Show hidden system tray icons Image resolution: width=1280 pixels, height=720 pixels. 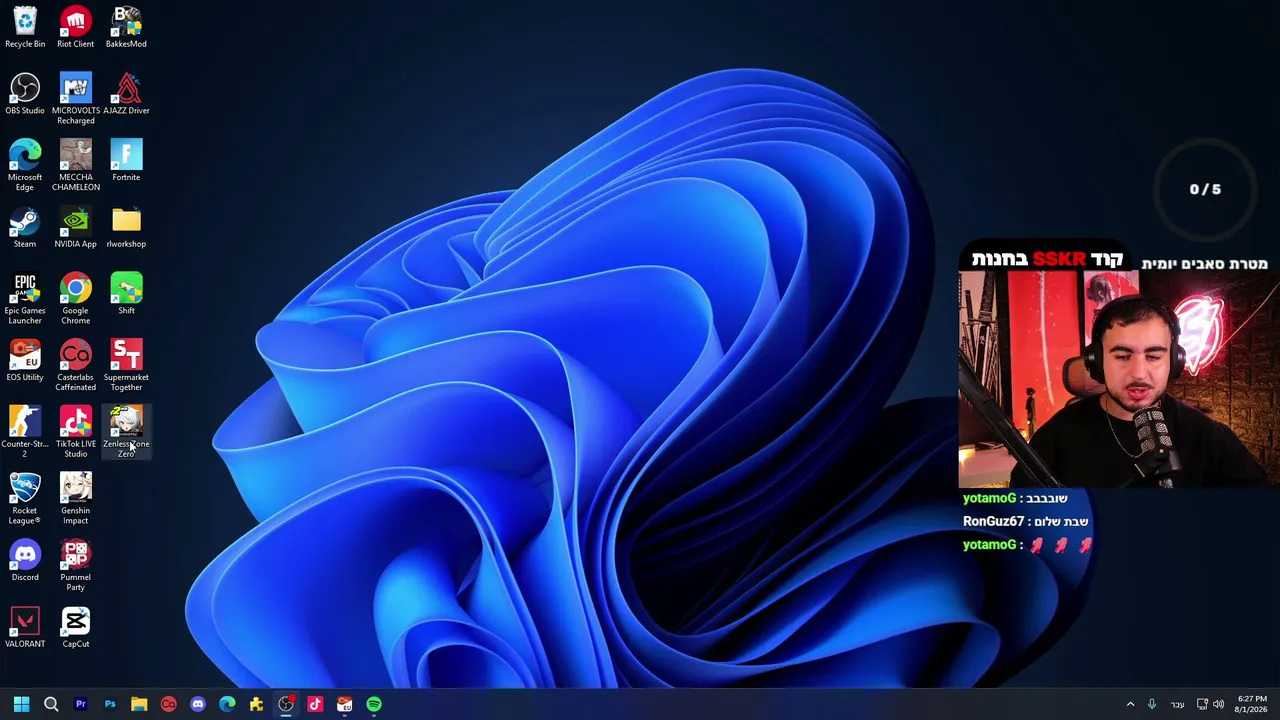point(1131,704)
